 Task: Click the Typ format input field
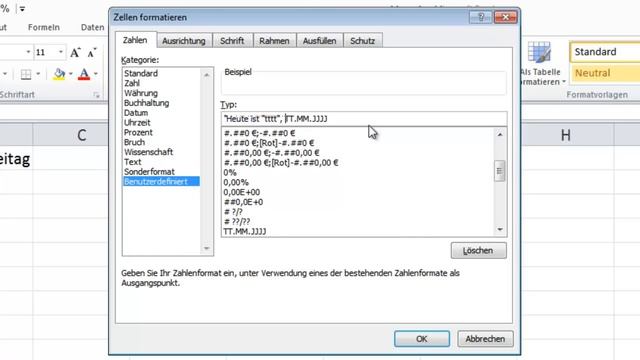point(364,119)
